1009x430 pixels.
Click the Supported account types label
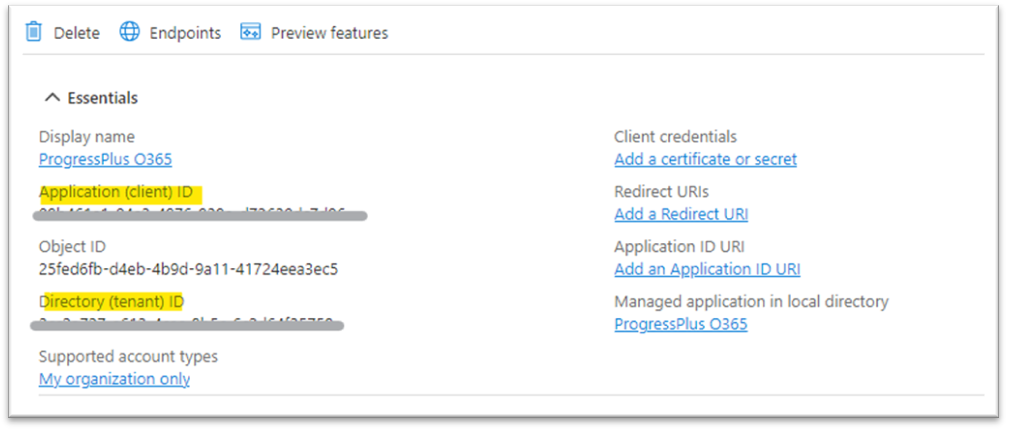(128, 357)
